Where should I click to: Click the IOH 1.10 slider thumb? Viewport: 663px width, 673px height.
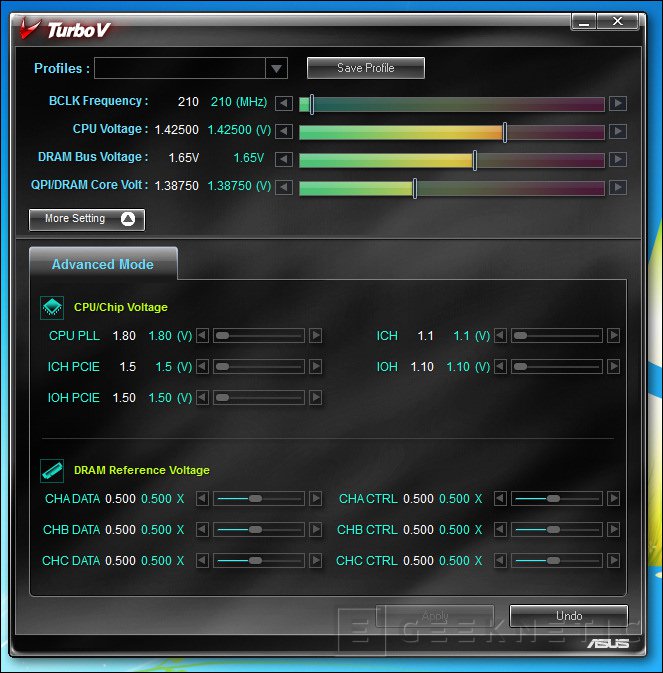tap(520, 367)
